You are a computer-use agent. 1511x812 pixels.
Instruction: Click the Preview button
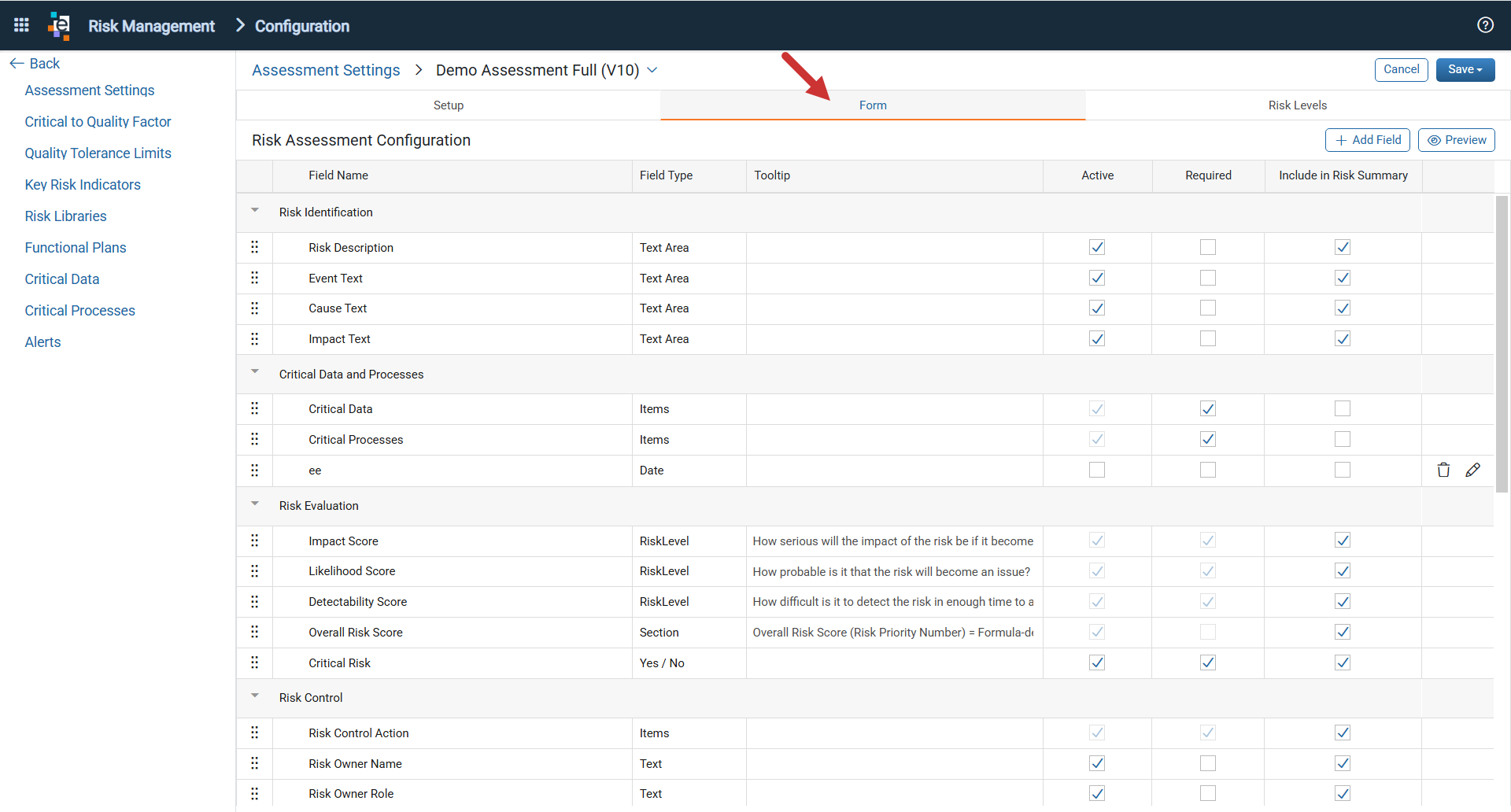[1456, 140]
